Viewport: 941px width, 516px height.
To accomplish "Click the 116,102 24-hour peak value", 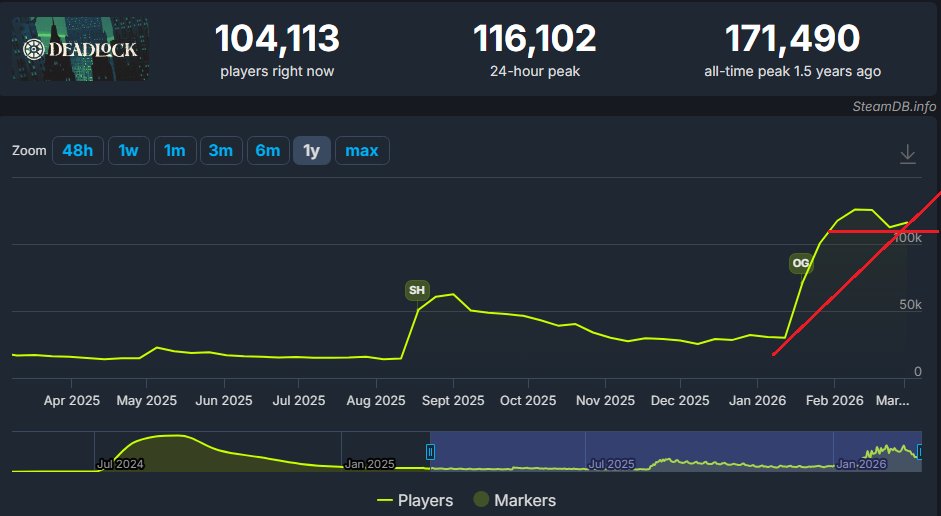I will 535,38.
